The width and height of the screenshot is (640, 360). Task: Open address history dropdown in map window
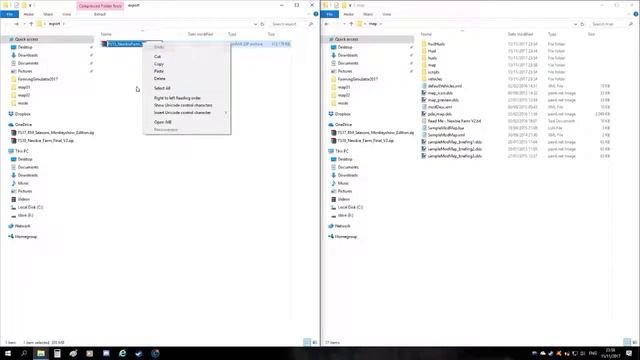pyautogui.click(x=576, y=24)
